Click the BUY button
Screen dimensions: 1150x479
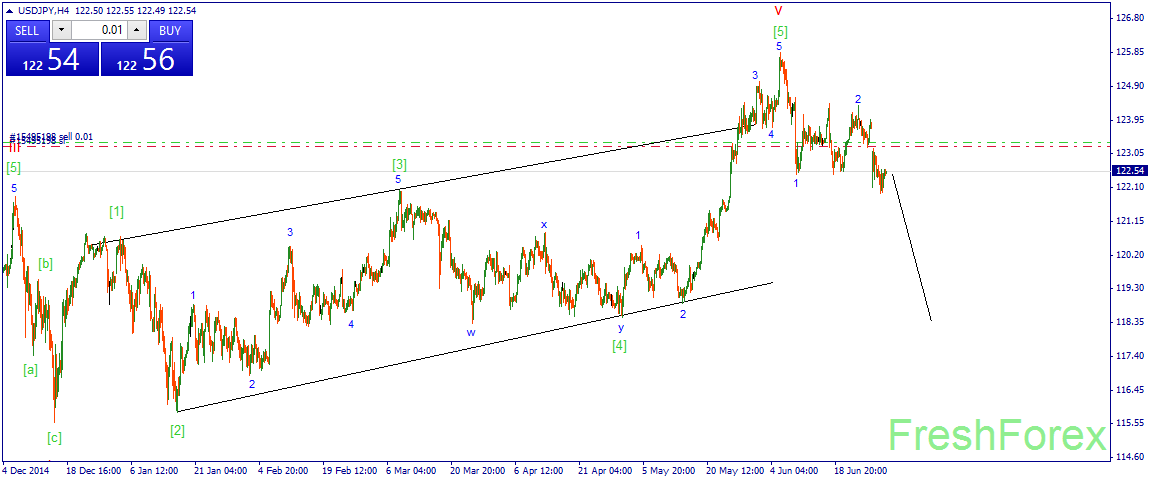pyautogui.click(x=171, y=30)
